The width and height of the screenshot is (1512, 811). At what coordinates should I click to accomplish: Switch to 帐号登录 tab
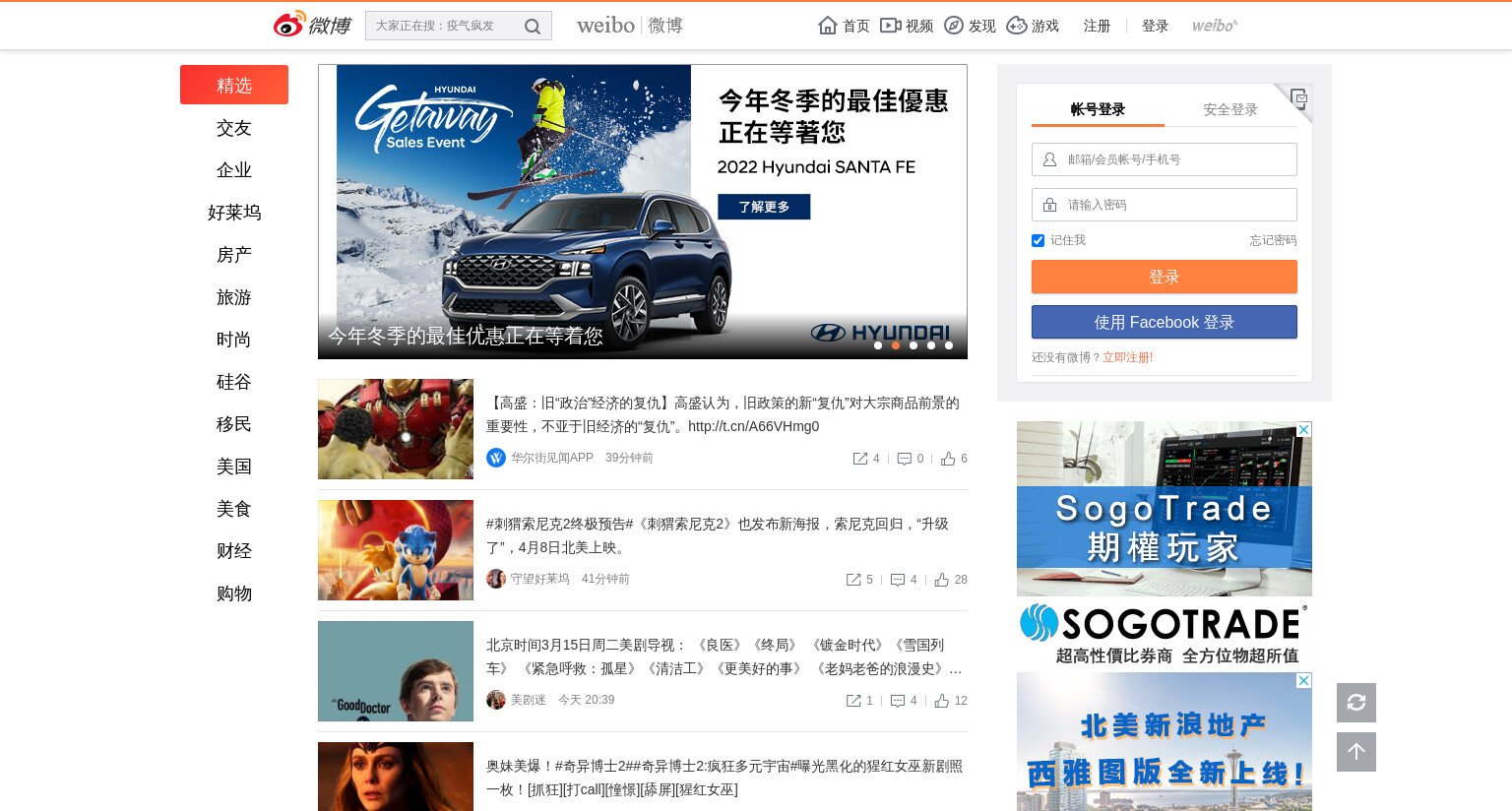[1098, 109]
